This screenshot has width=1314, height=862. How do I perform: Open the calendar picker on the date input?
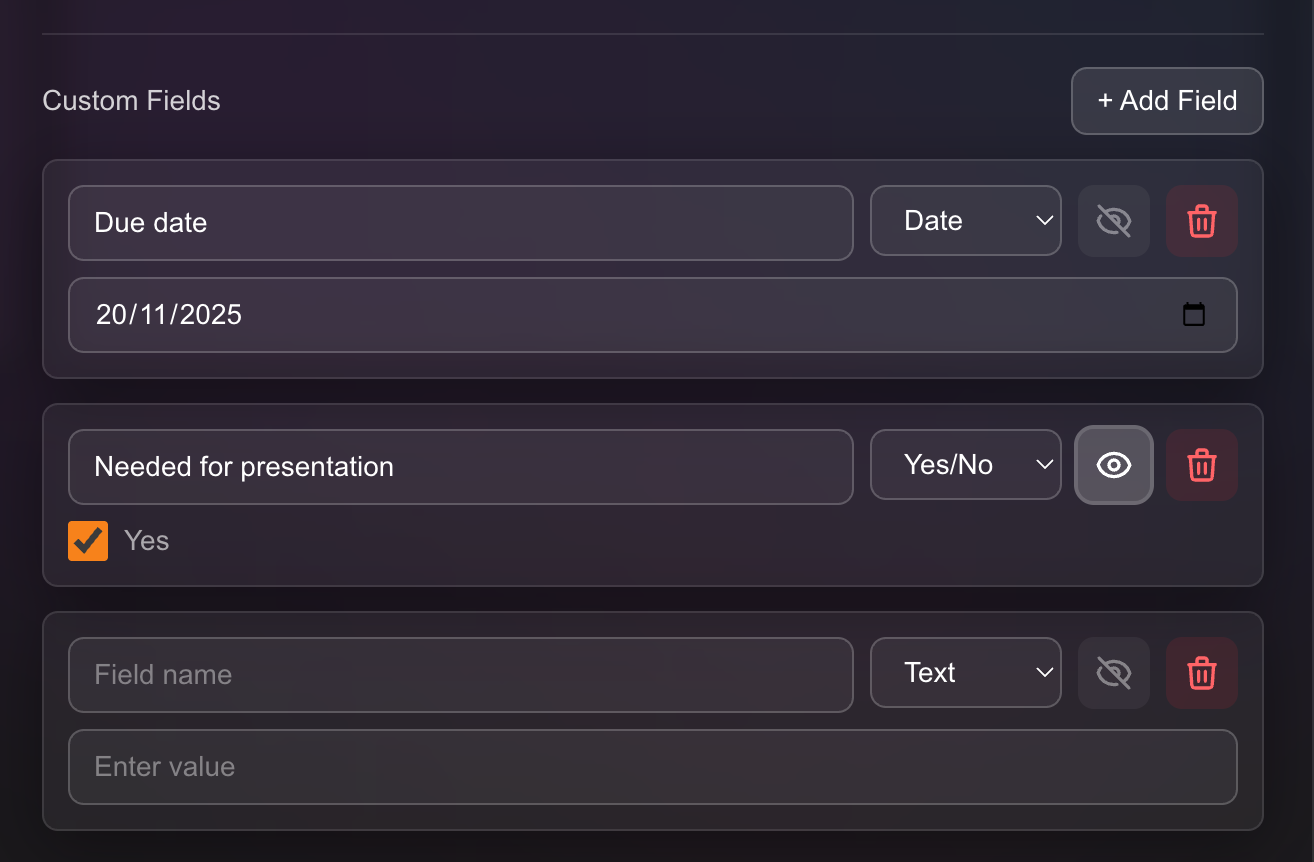click(x=1194, y=314)
